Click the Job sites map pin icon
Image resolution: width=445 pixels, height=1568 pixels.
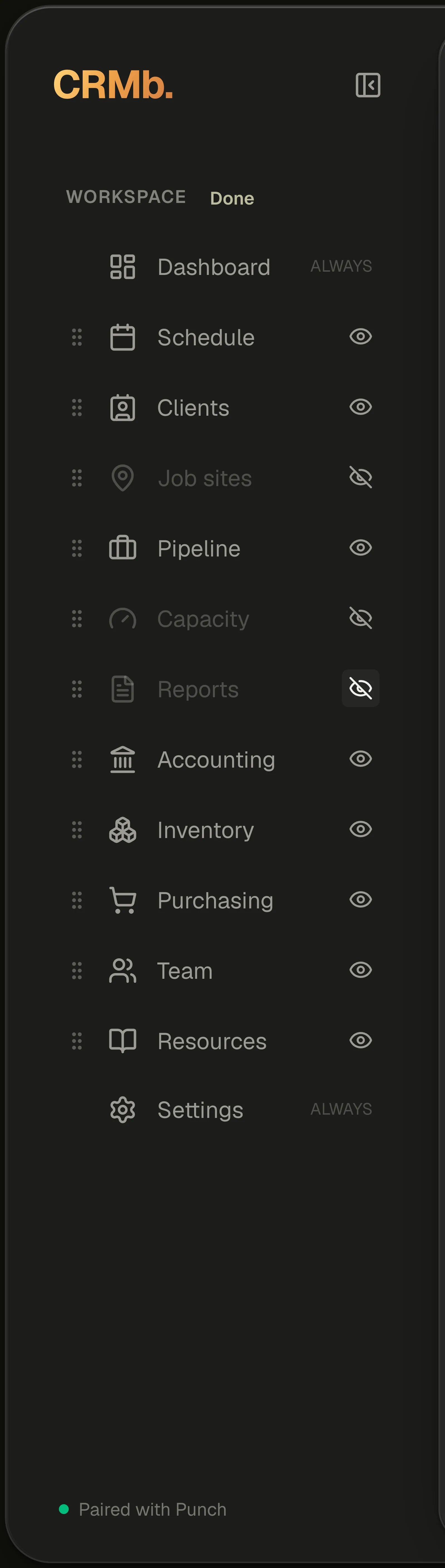(x=122, y=478)
